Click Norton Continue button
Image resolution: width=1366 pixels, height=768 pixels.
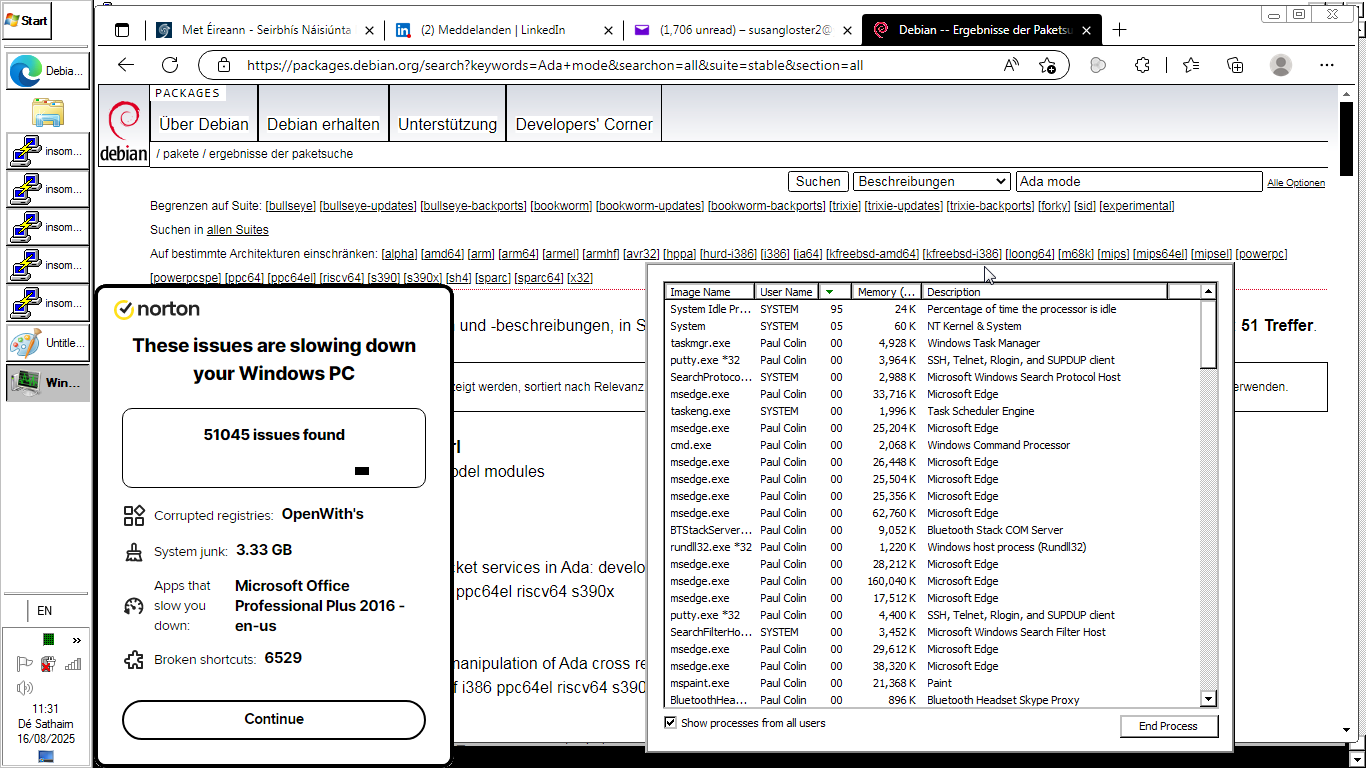coord(274,719)
